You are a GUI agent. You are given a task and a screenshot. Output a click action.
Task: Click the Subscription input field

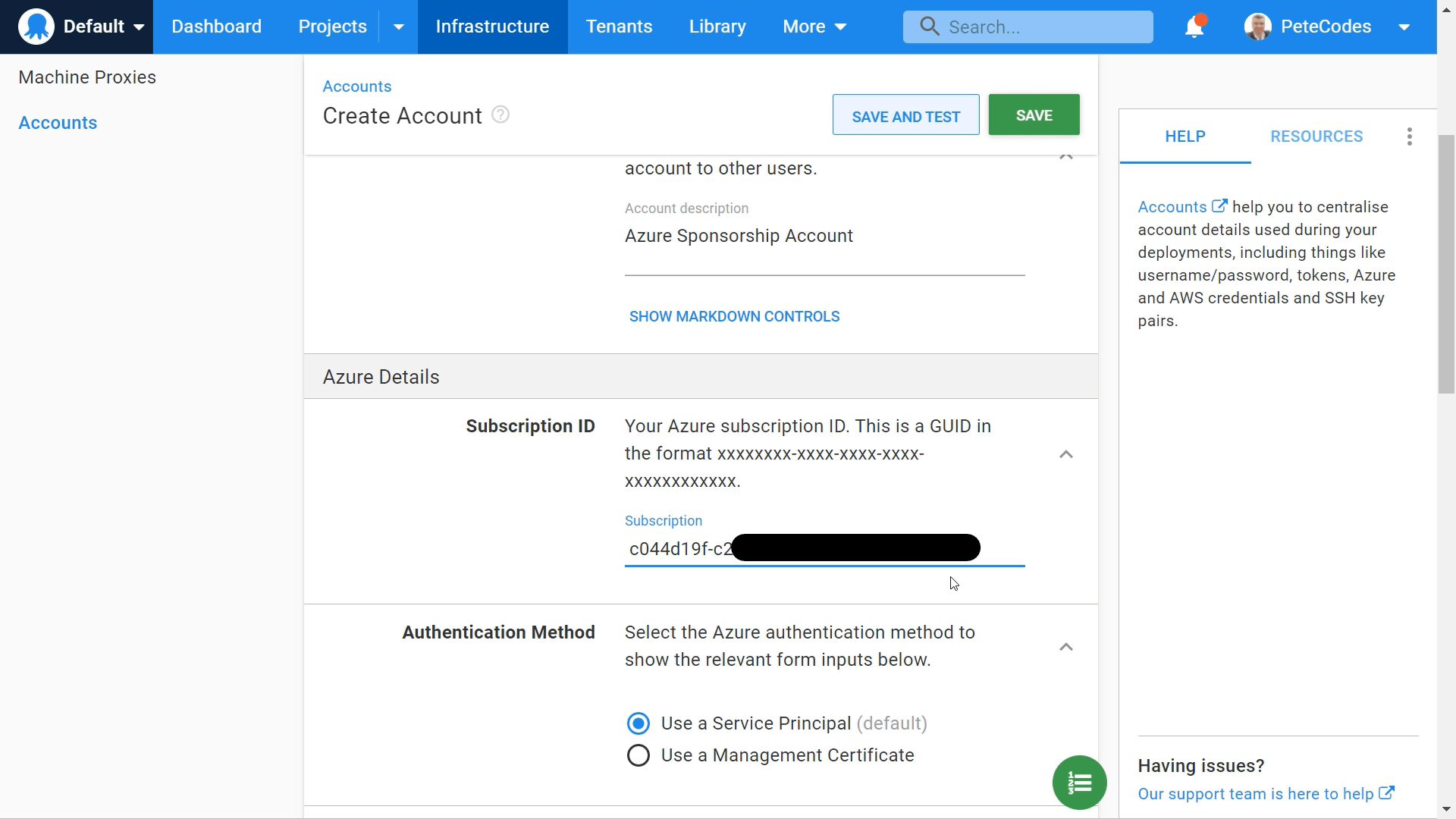tap(824, 549)
